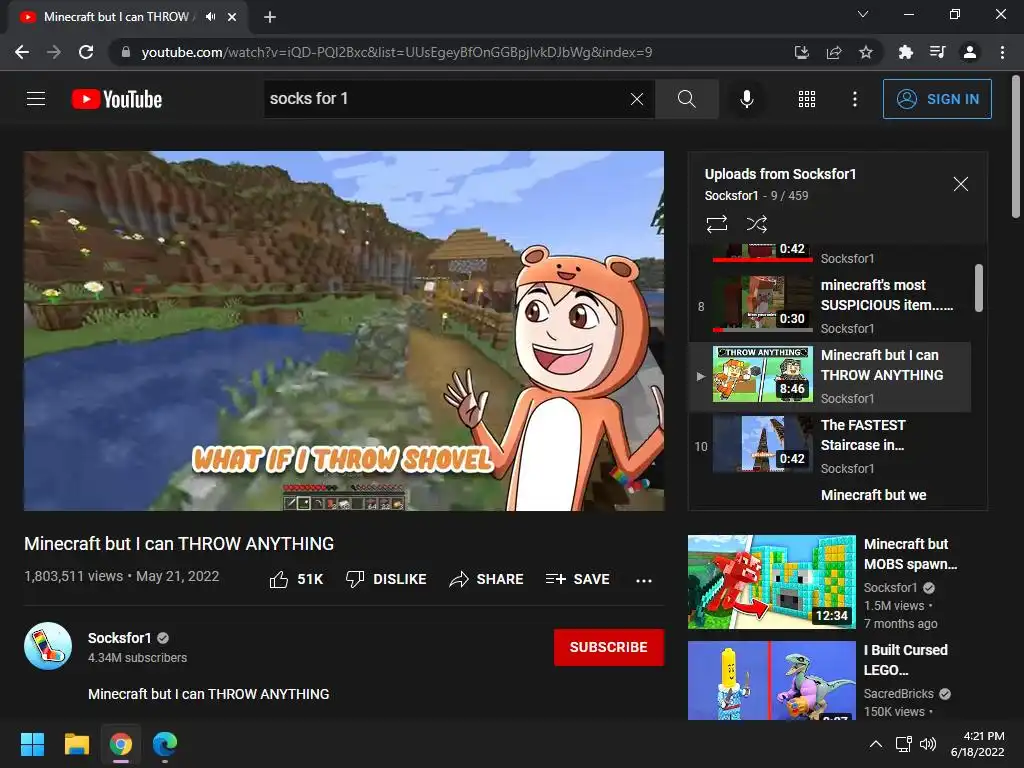Open Windows Start menu
Image resolution: width=1024 pixels, height=768 pixels.
pos(32,744)
